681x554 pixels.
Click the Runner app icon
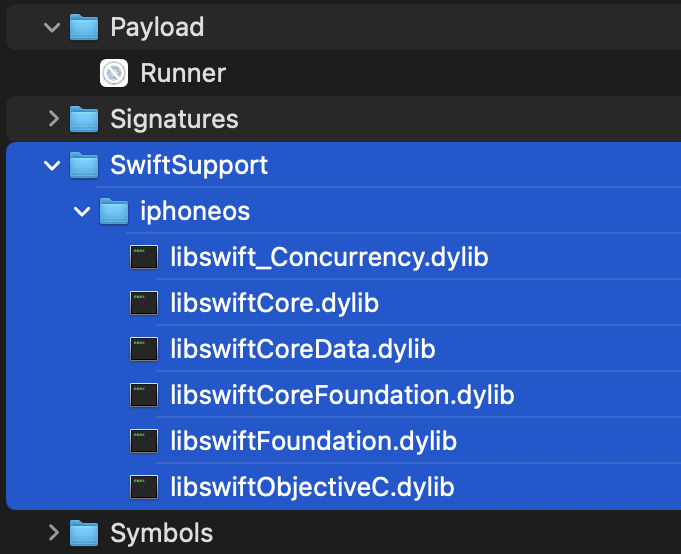tap(114, 73)
